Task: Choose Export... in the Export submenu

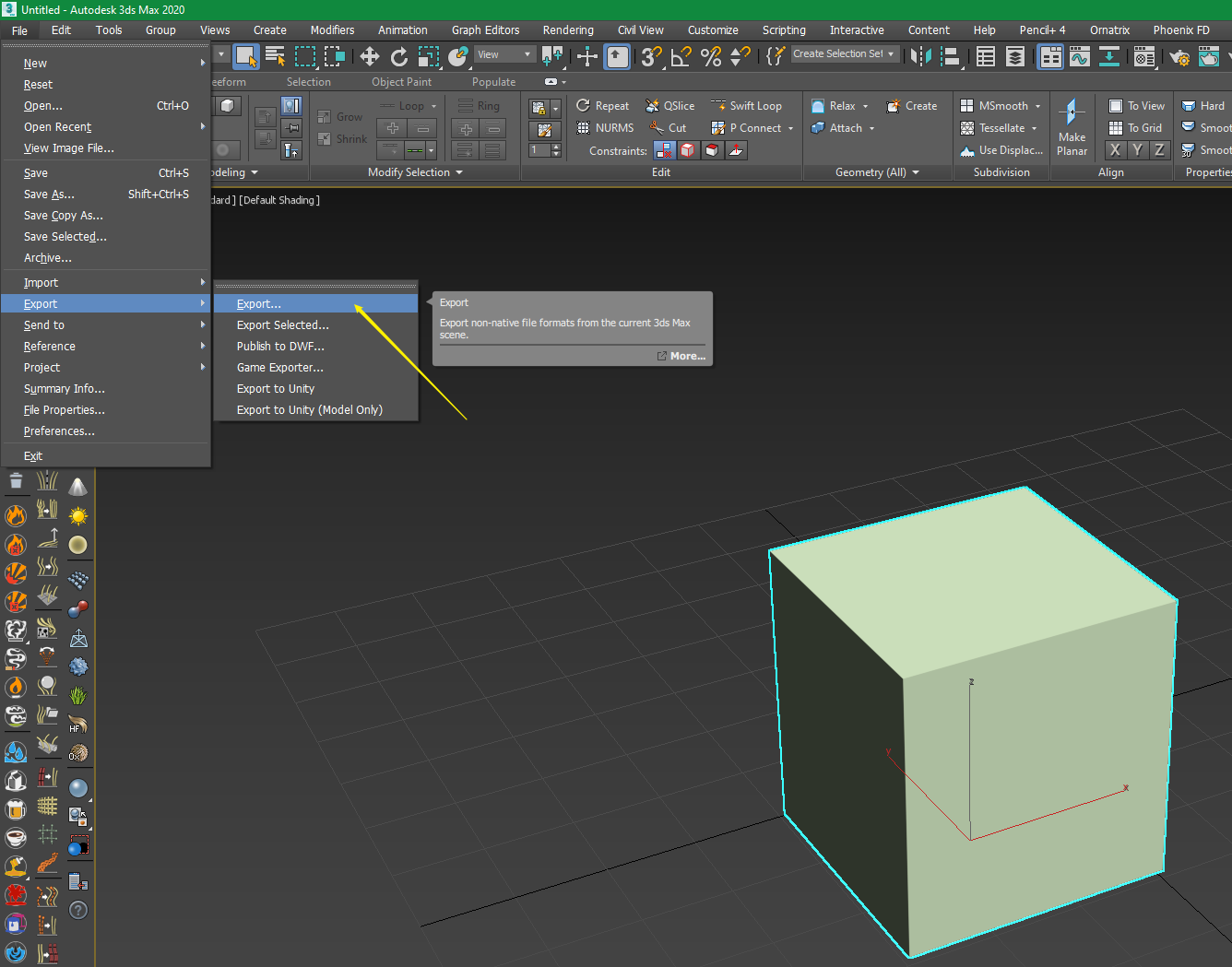Action: click(315, 303)
